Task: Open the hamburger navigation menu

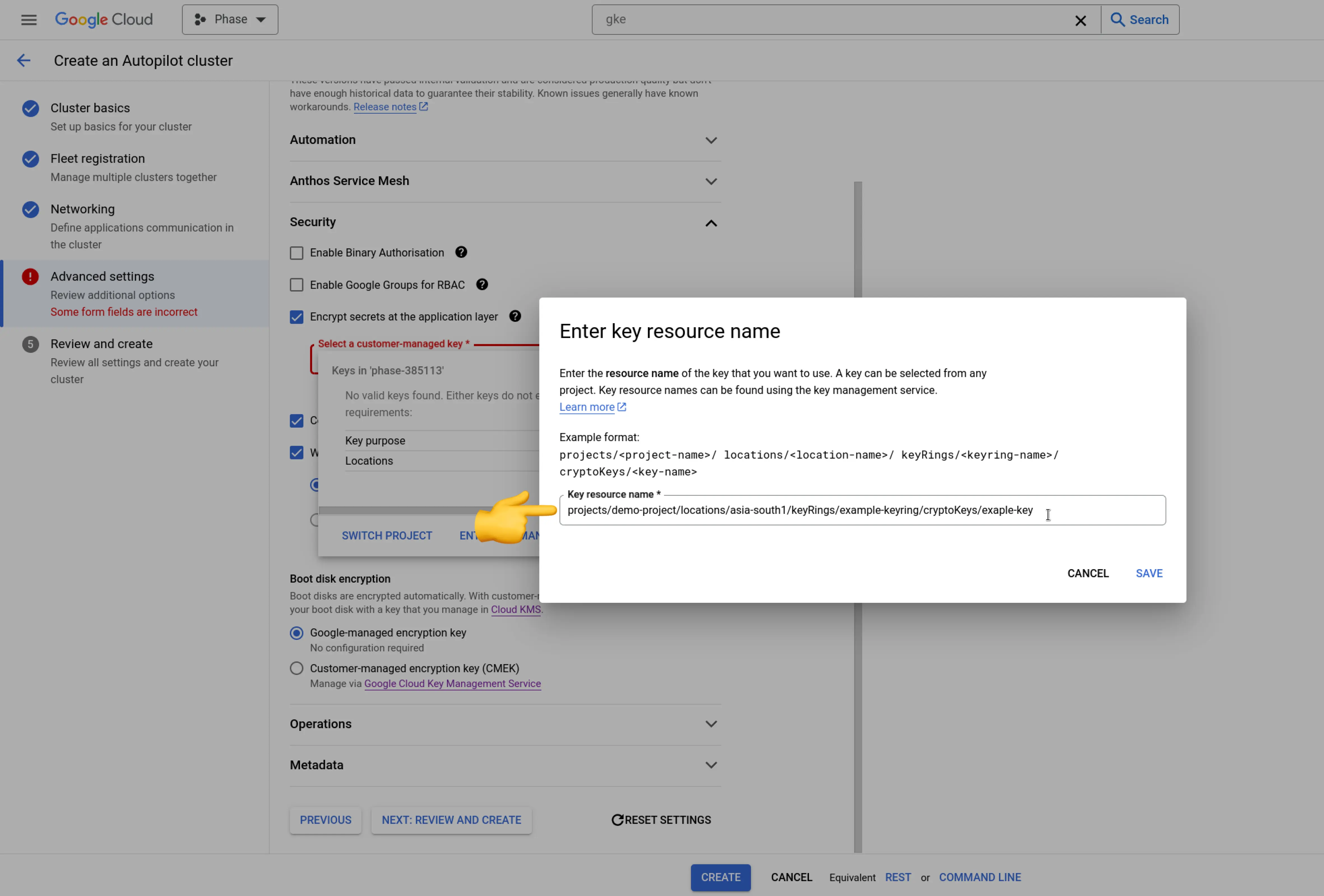Action: click(x=29, y=20)
